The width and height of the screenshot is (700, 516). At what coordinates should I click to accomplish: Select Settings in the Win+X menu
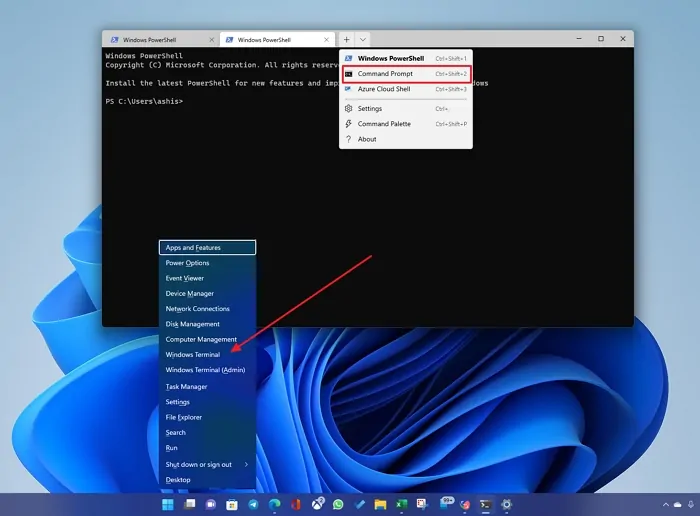point(207,402)
